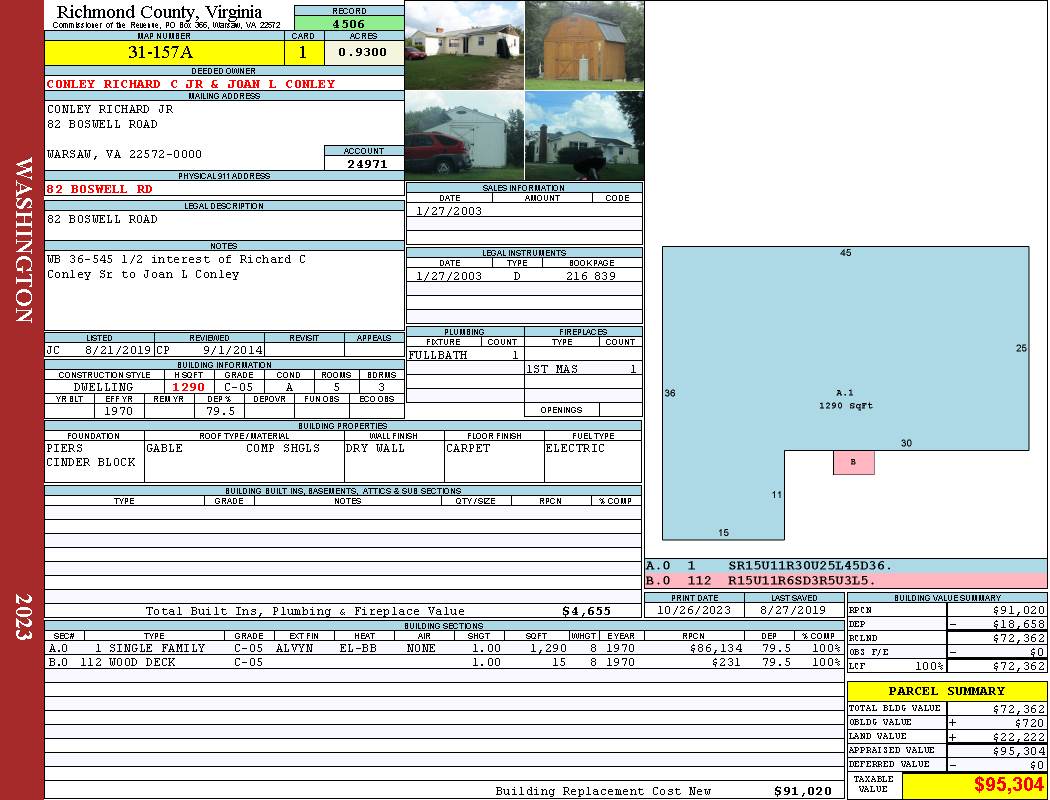This screenshot has height=800, width=1050.
Task: Select the account number 24971 box
Action: 364,163
